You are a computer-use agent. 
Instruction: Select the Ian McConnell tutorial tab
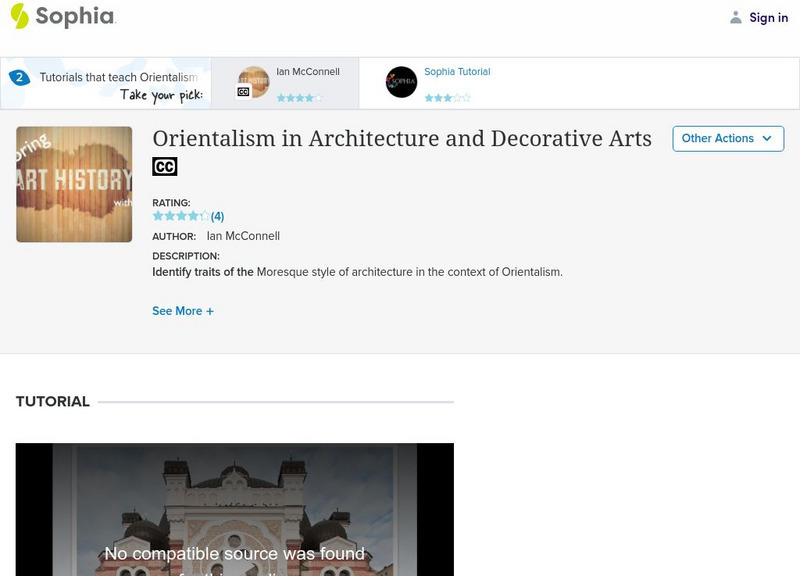click(285, 83)
